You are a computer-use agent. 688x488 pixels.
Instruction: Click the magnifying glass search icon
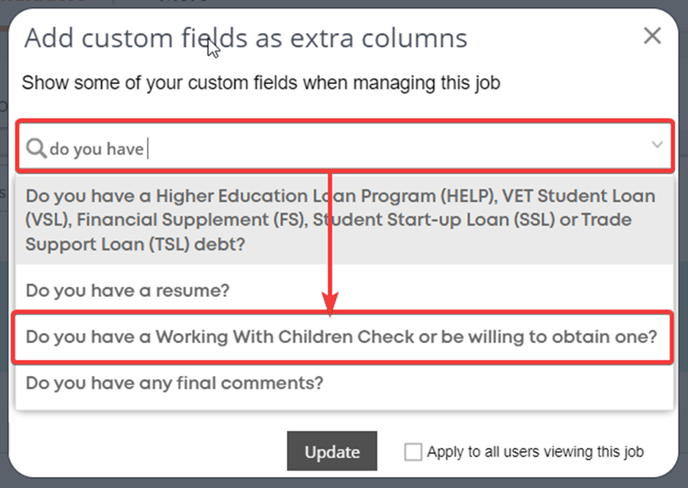(36, 148)
